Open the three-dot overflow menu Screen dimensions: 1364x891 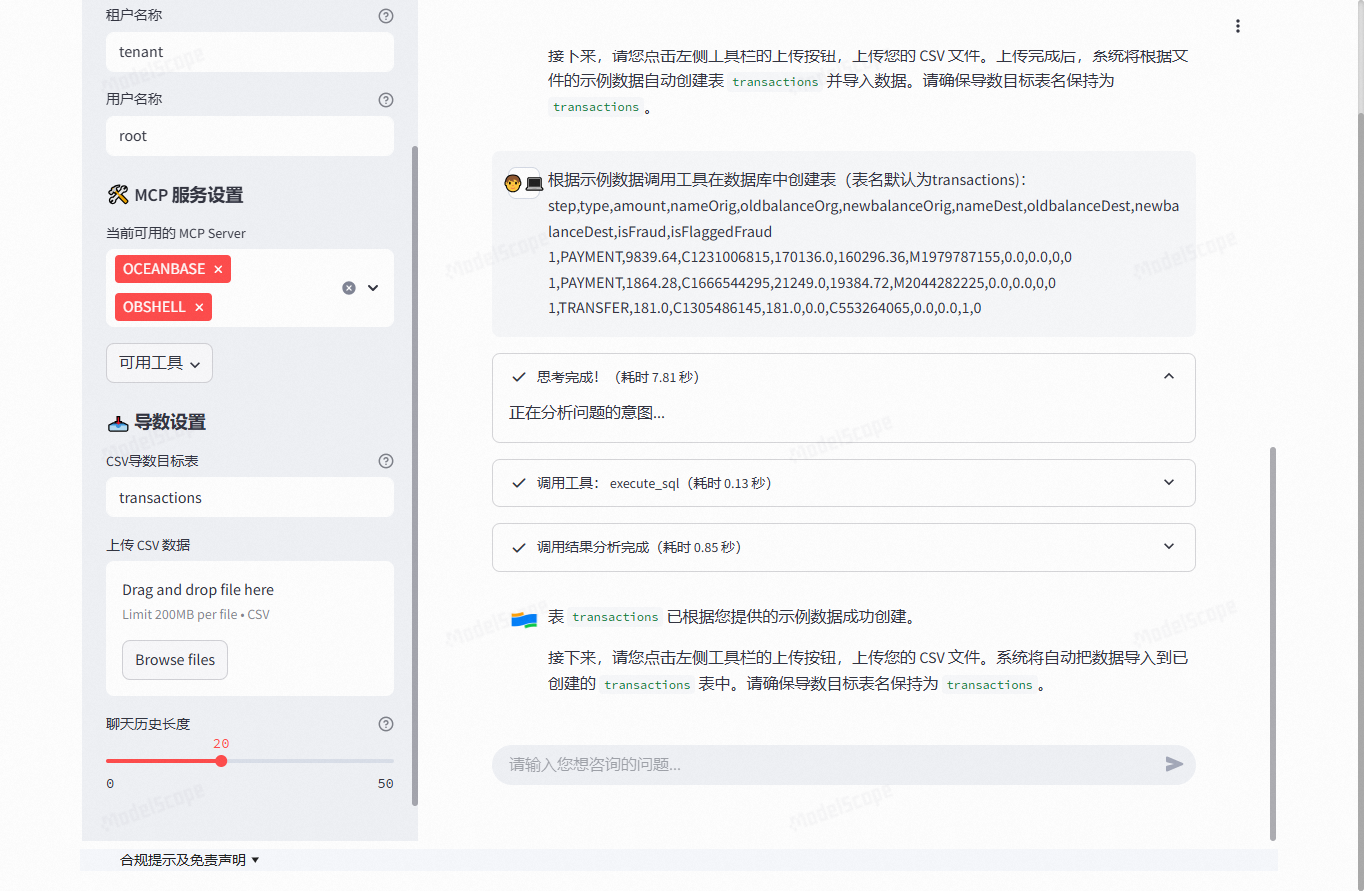click(x=1238, y=26)
